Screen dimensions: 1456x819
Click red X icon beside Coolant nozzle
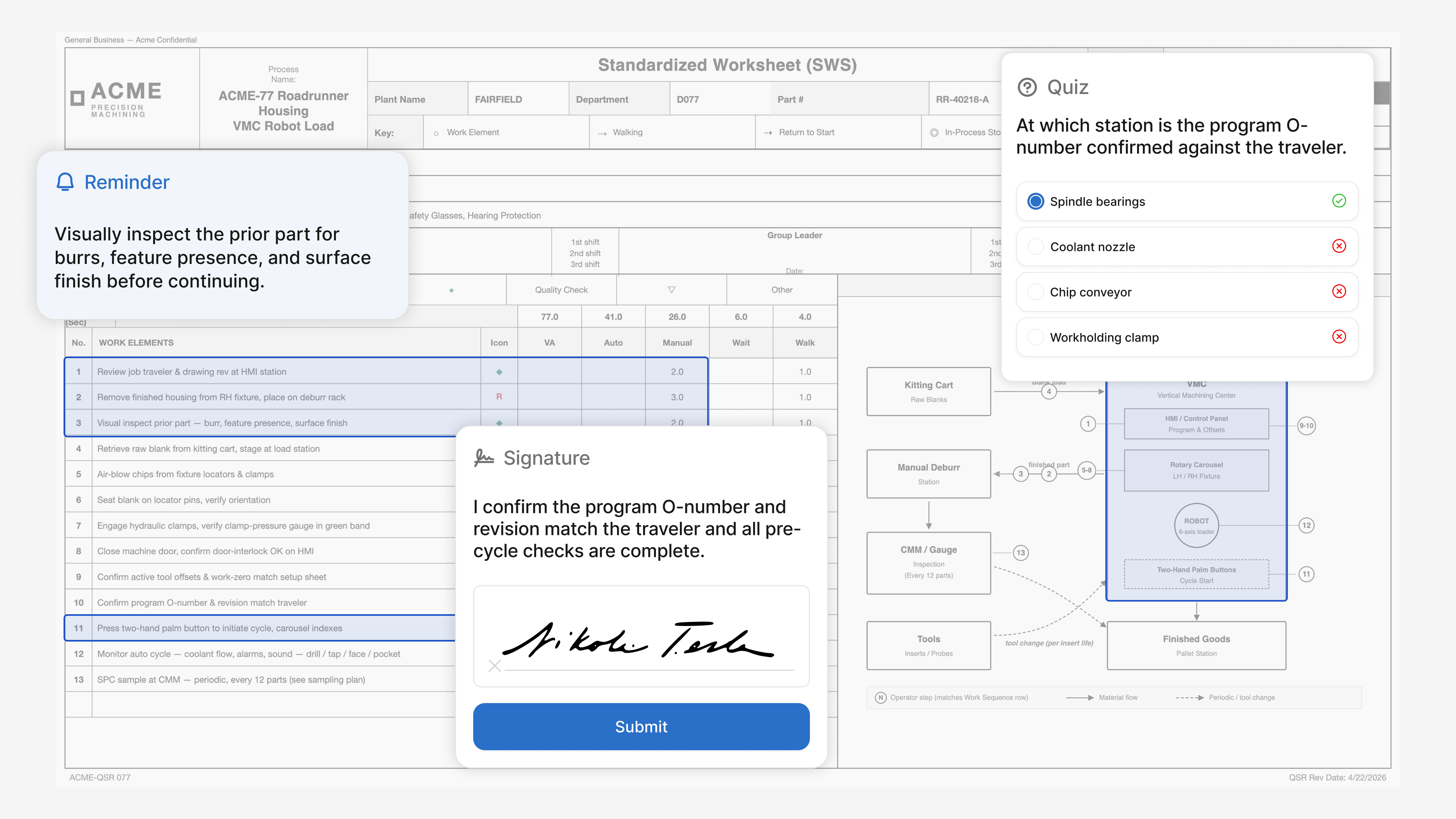[1338, 246]
